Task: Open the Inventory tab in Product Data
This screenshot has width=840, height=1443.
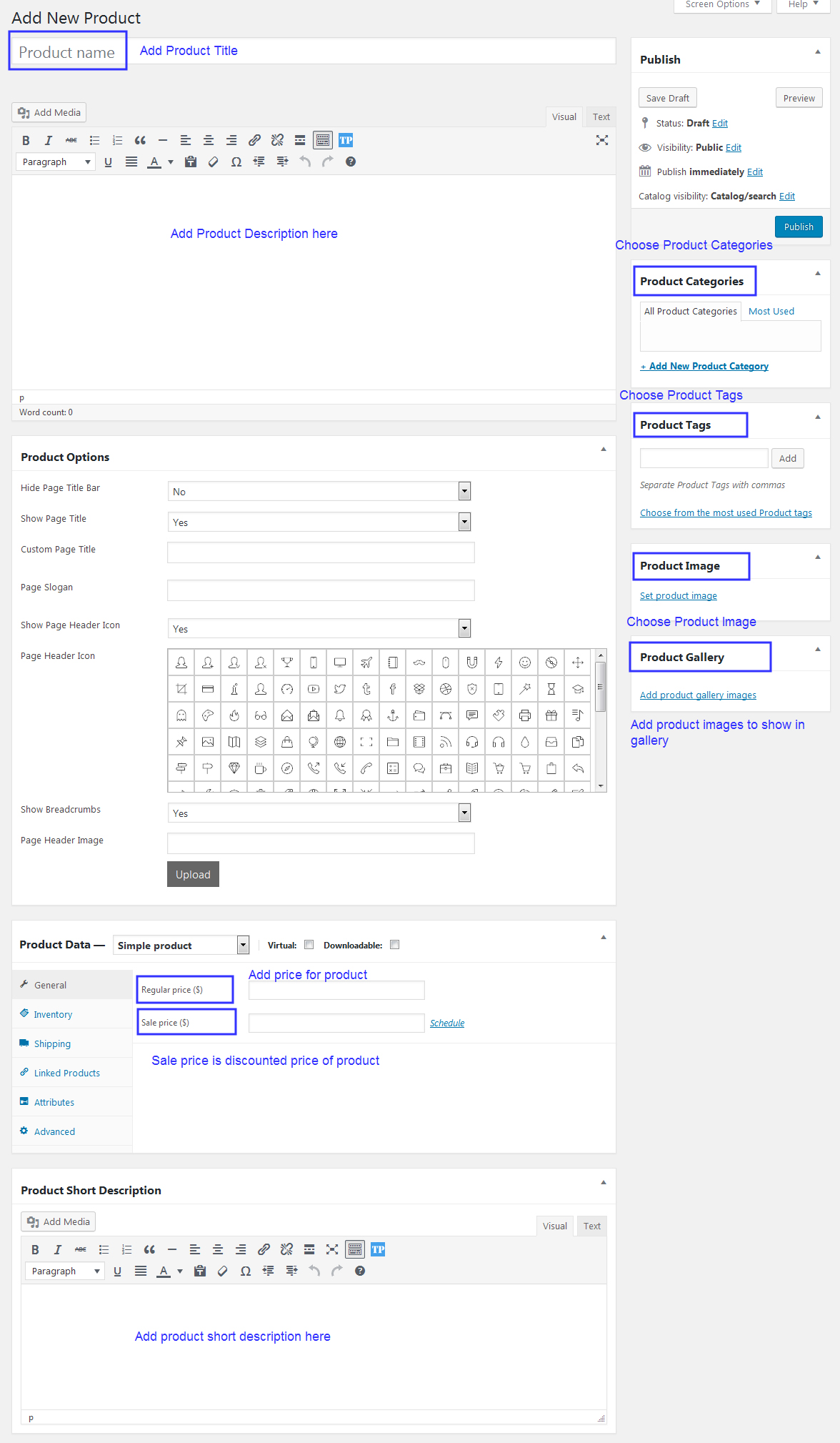Action: [x=53, y=1015]
